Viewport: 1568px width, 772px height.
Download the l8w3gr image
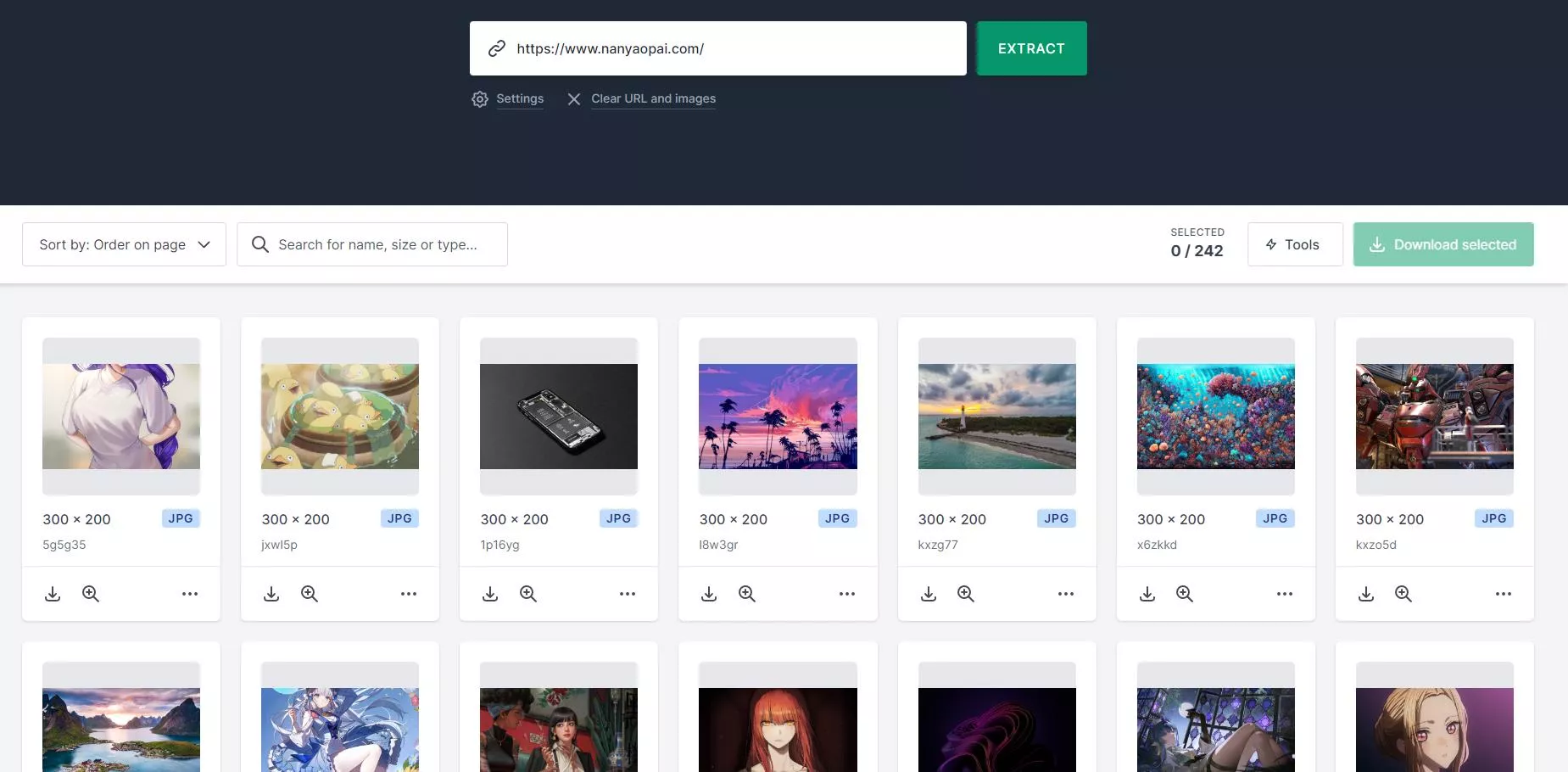[x=709, y=594]
